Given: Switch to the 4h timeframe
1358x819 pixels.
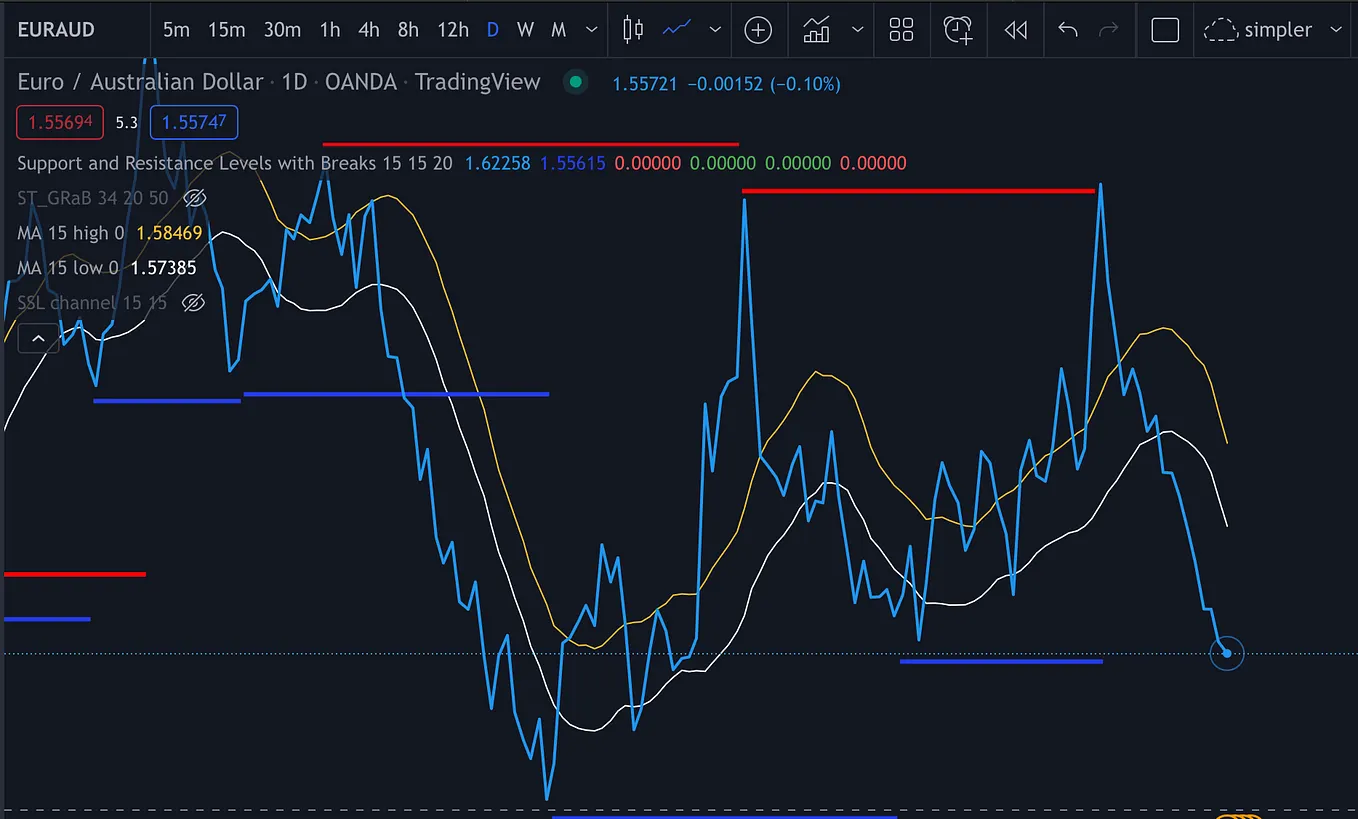Looking at the screenshot, I should click(x=369, y=30).
